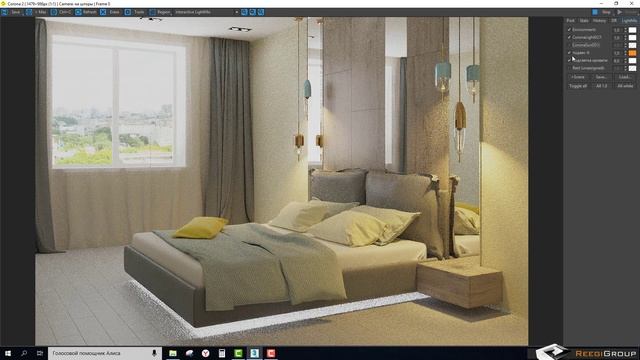Screen dimensions: 640x360
Task: Click the Region button in toolbar
Action: [x=160, y=12]
